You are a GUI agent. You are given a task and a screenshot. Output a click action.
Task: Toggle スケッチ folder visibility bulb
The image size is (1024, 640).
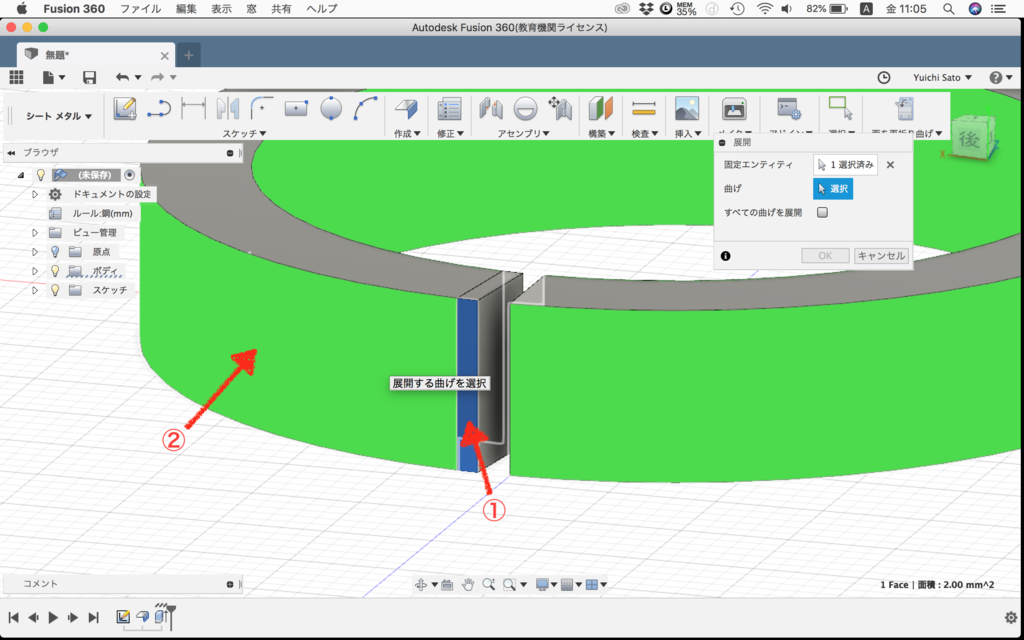56,289
